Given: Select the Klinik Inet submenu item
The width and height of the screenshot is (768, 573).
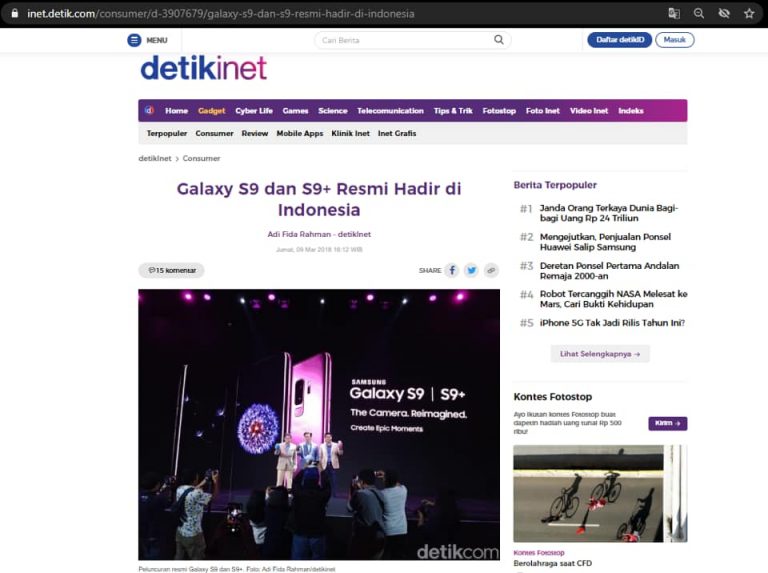Looking at the screenshot, I should [x=350, y=133].
